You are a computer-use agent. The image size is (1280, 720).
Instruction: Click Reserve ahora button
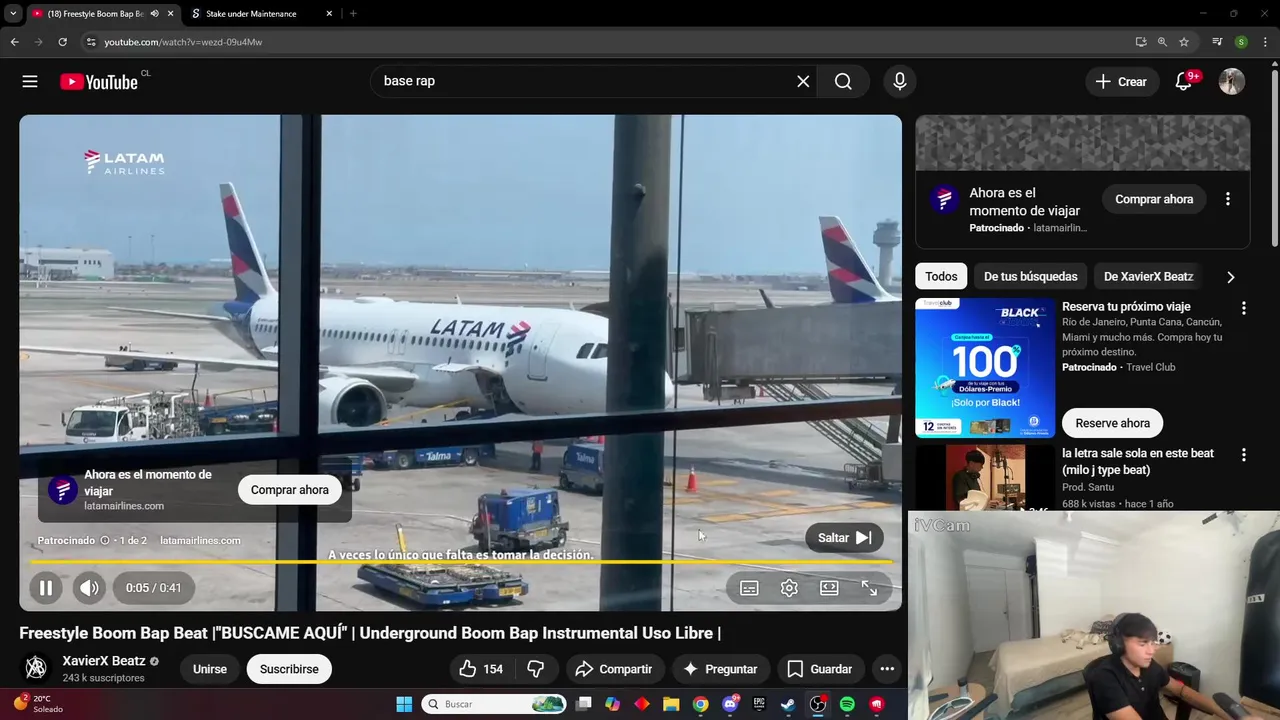click(1112, 423)
